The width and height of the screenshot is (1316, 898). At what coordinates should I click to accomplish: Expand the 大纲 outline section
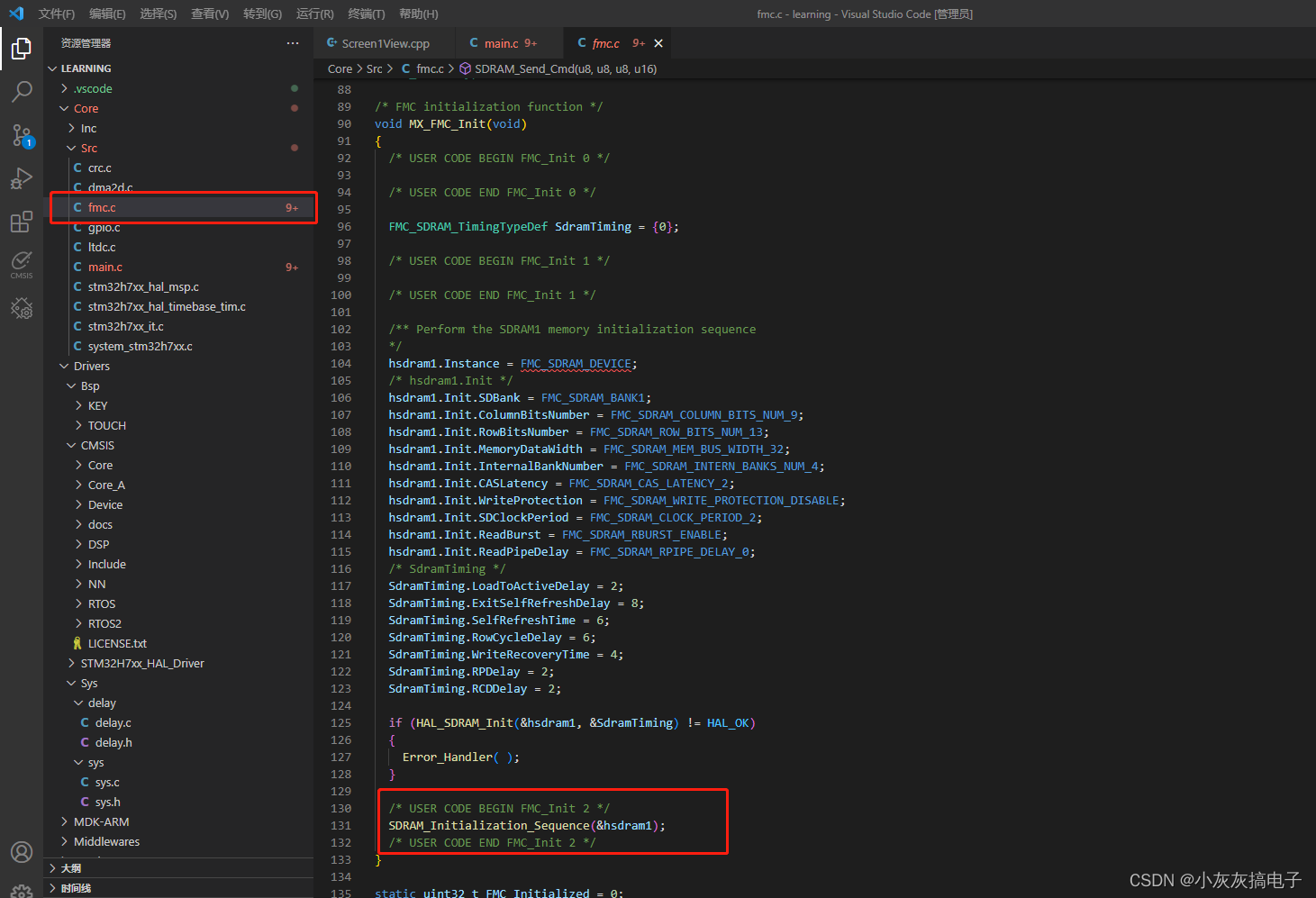click(71, 868)
